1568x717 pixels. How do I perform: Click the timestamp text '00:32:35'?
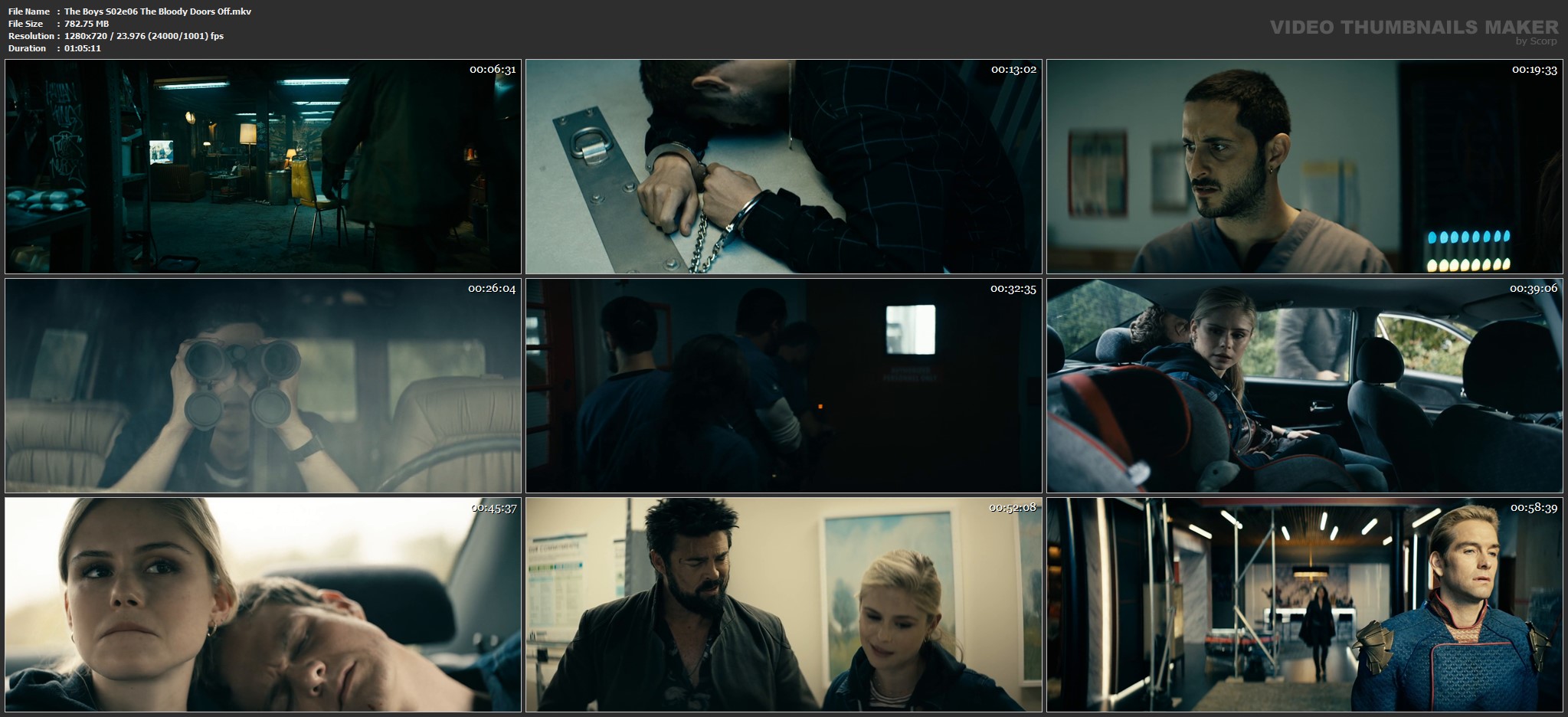pos(1013,289)
